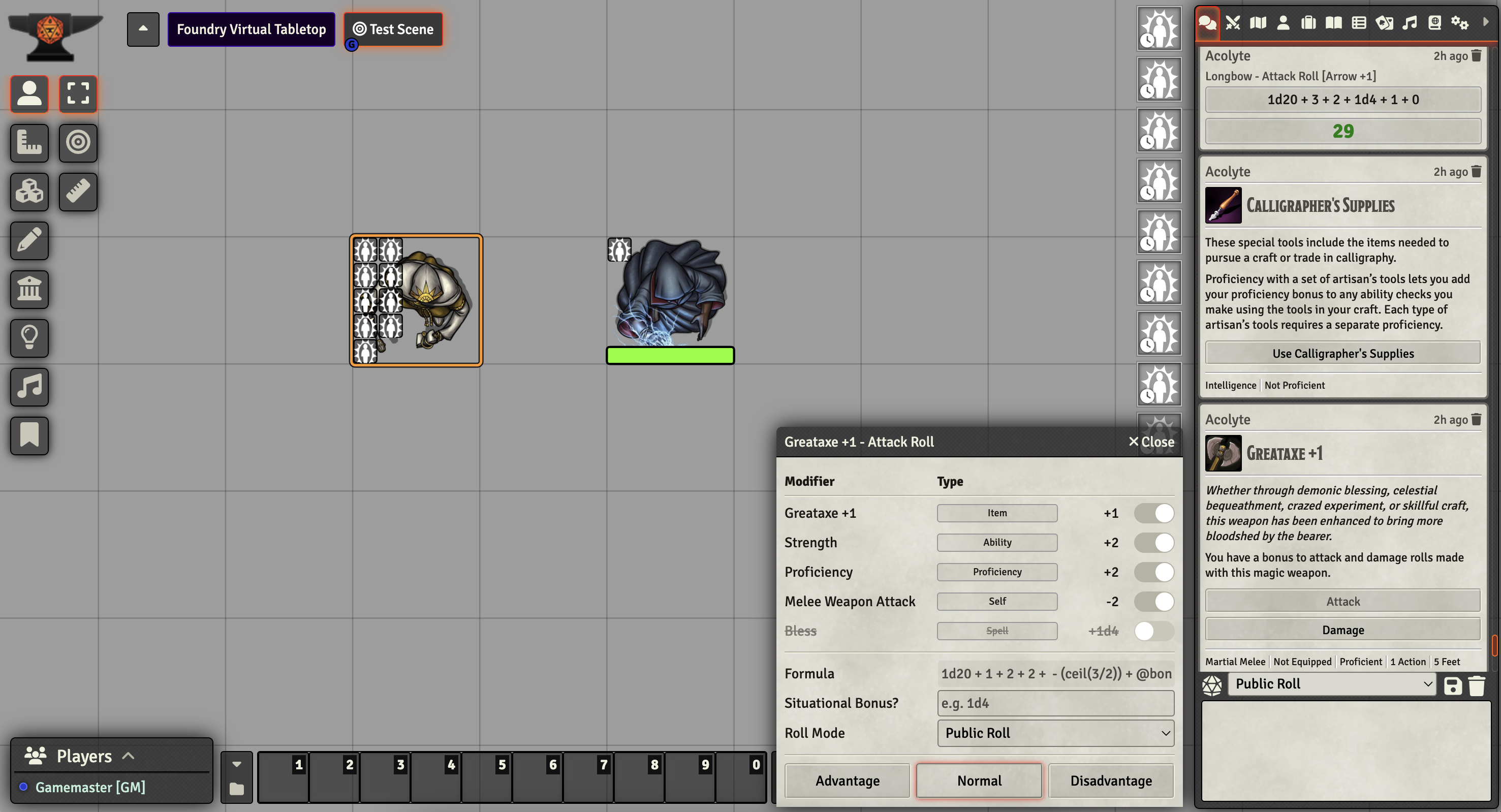Viewport: 1501px width, 812px height.
Task: Disable the Strength +2 modifier toggle
Action: click(1154, 542)
